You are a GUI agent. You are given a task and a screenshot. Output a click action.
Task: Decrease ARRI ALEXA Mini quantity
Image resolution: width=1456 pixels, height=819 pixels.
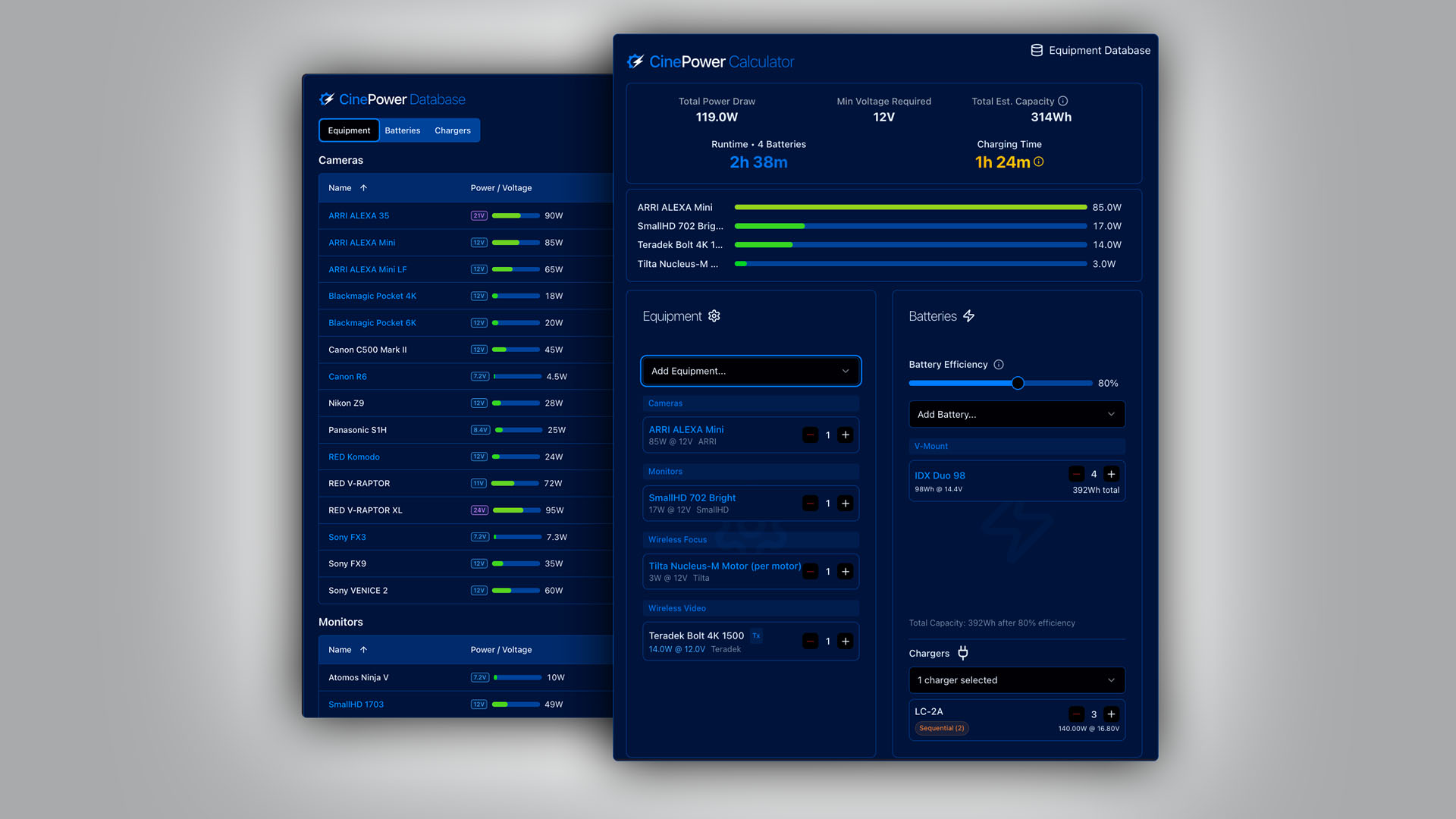coord(810,435)
